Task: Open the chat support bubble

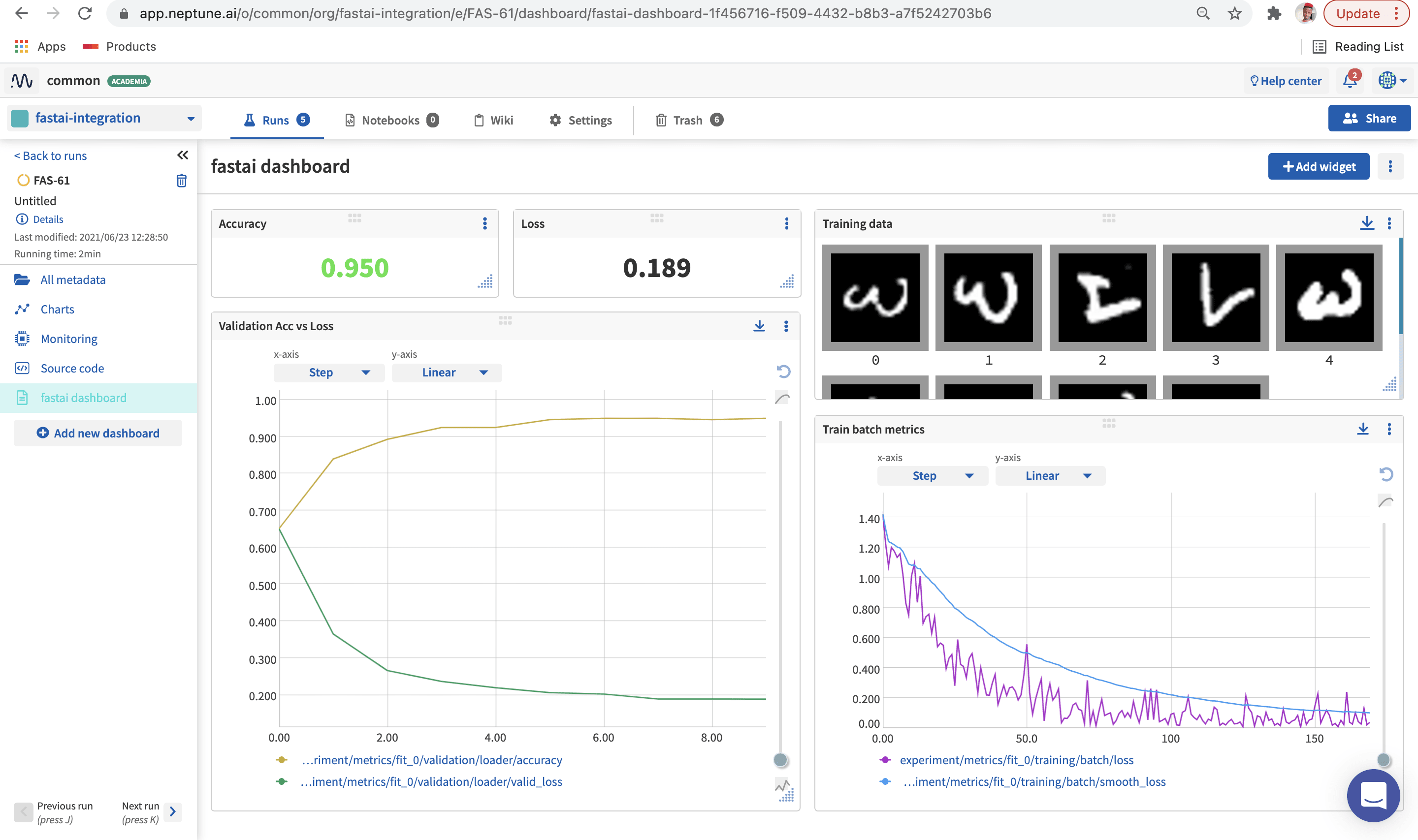Action: pyautogui.click(x=1373, y=796)
